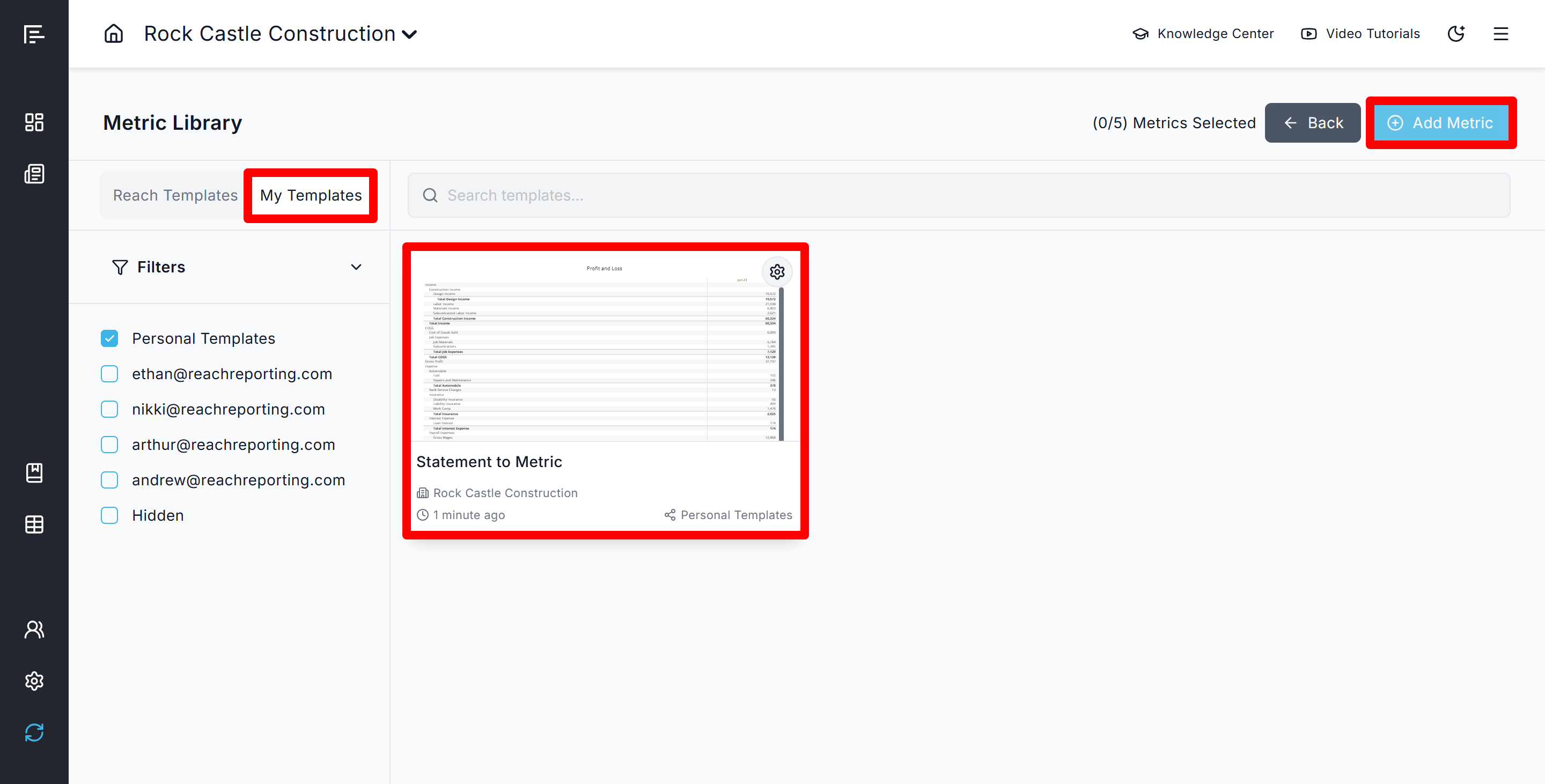
Task: Open the hamburger menu at top right
Action: 1500,34
